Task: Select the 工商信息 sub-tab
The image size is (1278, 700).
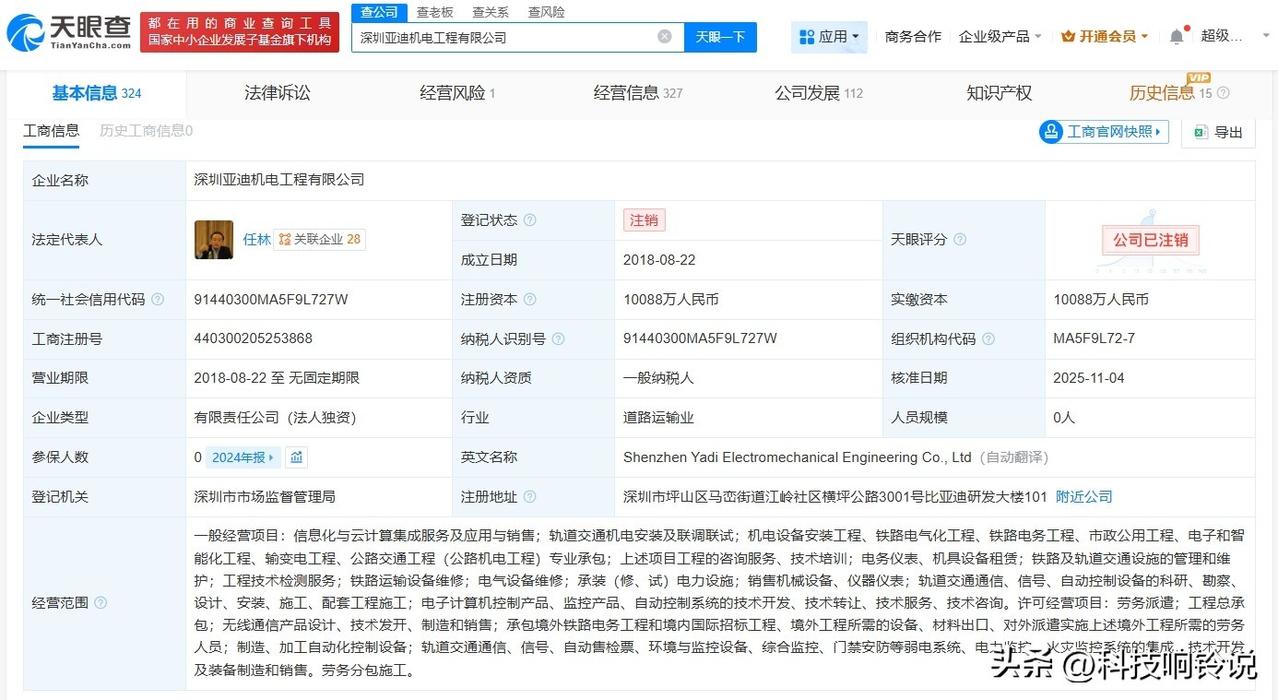Action: point(51,131)
